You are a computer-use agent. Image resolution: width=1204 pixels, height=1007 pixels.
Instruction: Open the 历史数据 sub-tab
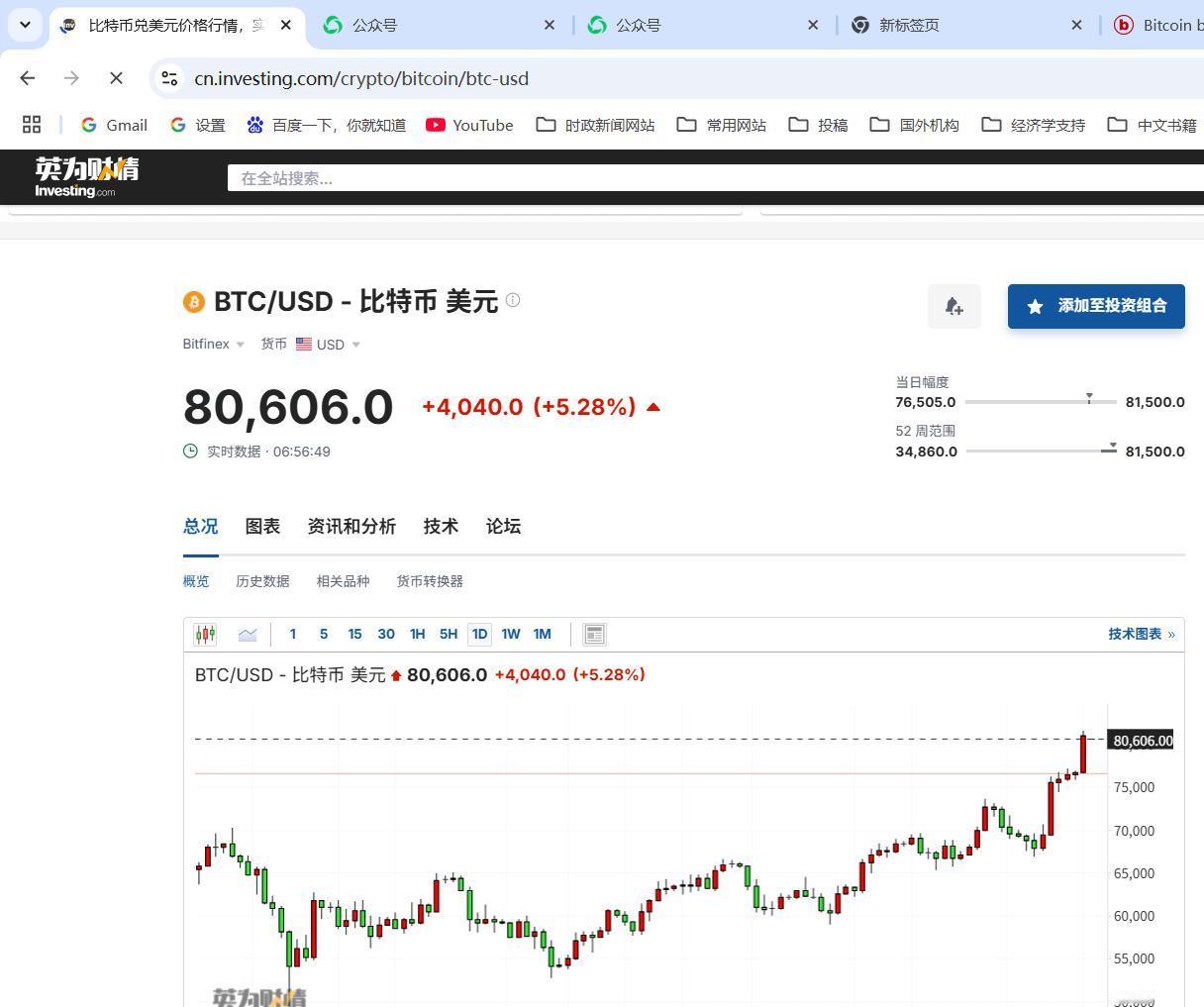[x=262, y=581]
